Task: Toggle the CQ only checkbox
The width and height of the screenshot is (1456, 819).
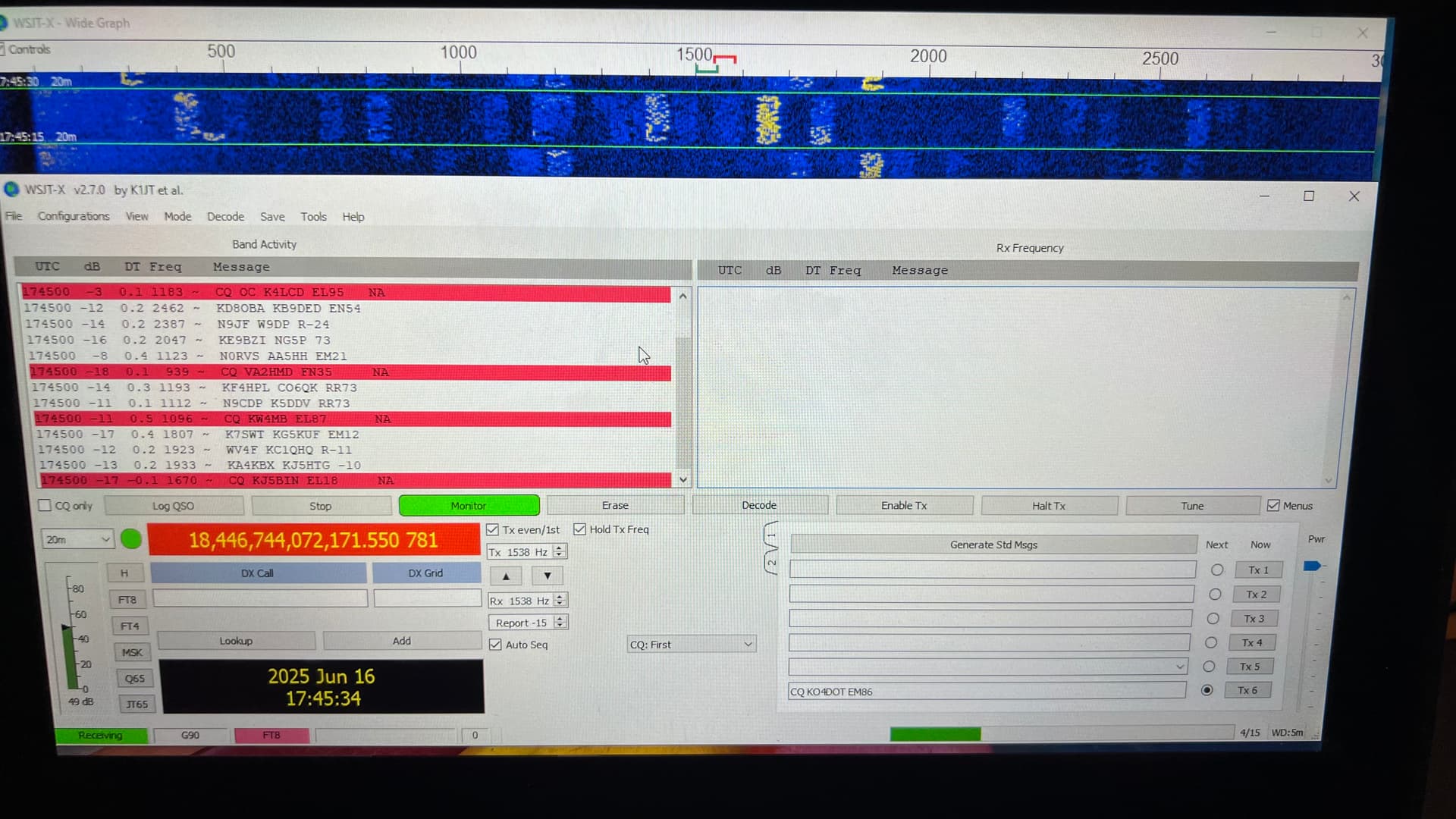Action: (45, 506)
